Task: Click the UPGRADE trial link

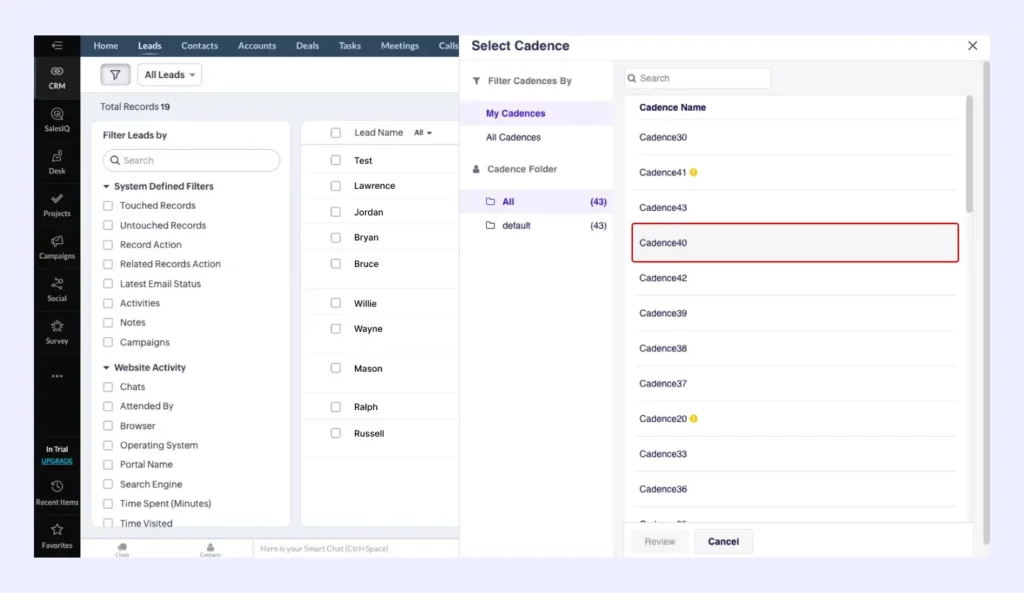Action: tap(57, 461)
